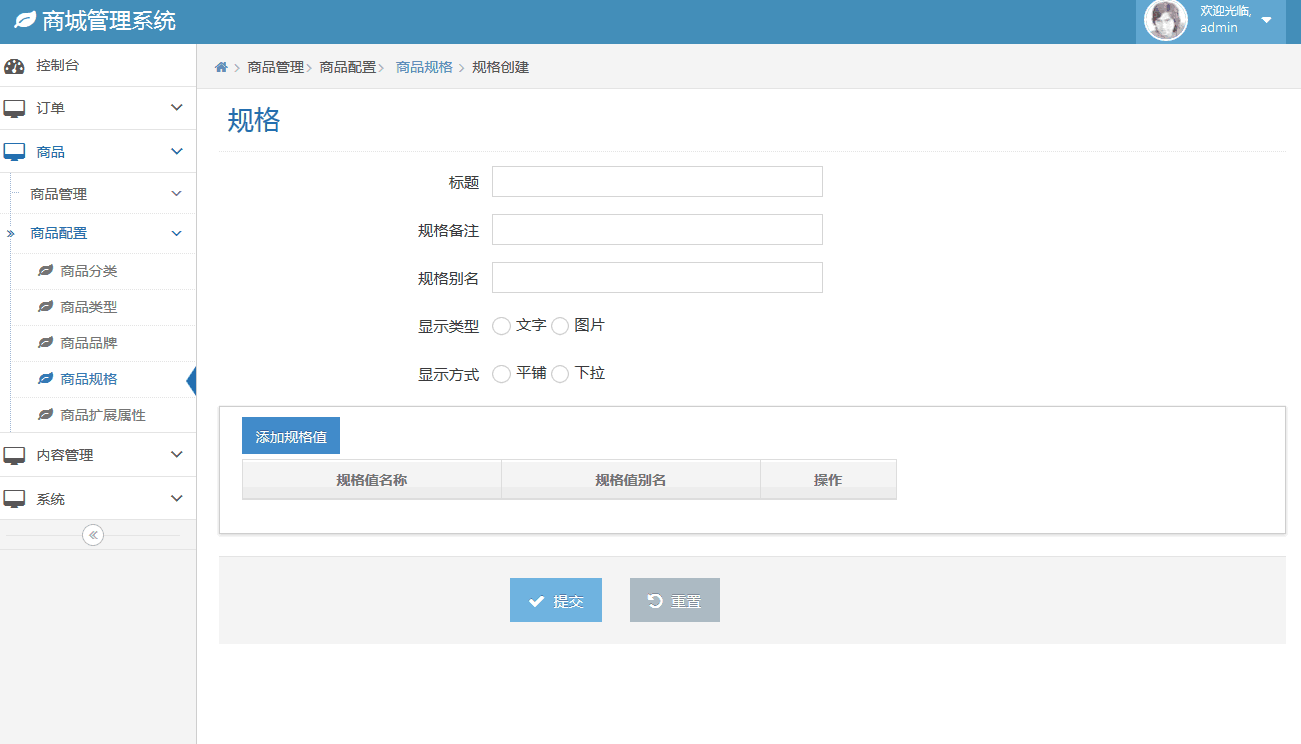Click the home icon in breadcrumb
The image size is (1301, 744).
tap(221, 67)
